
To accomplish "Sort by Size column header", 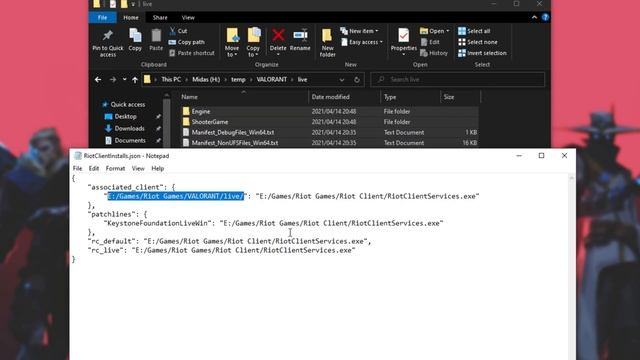I will tap(449, 97).
